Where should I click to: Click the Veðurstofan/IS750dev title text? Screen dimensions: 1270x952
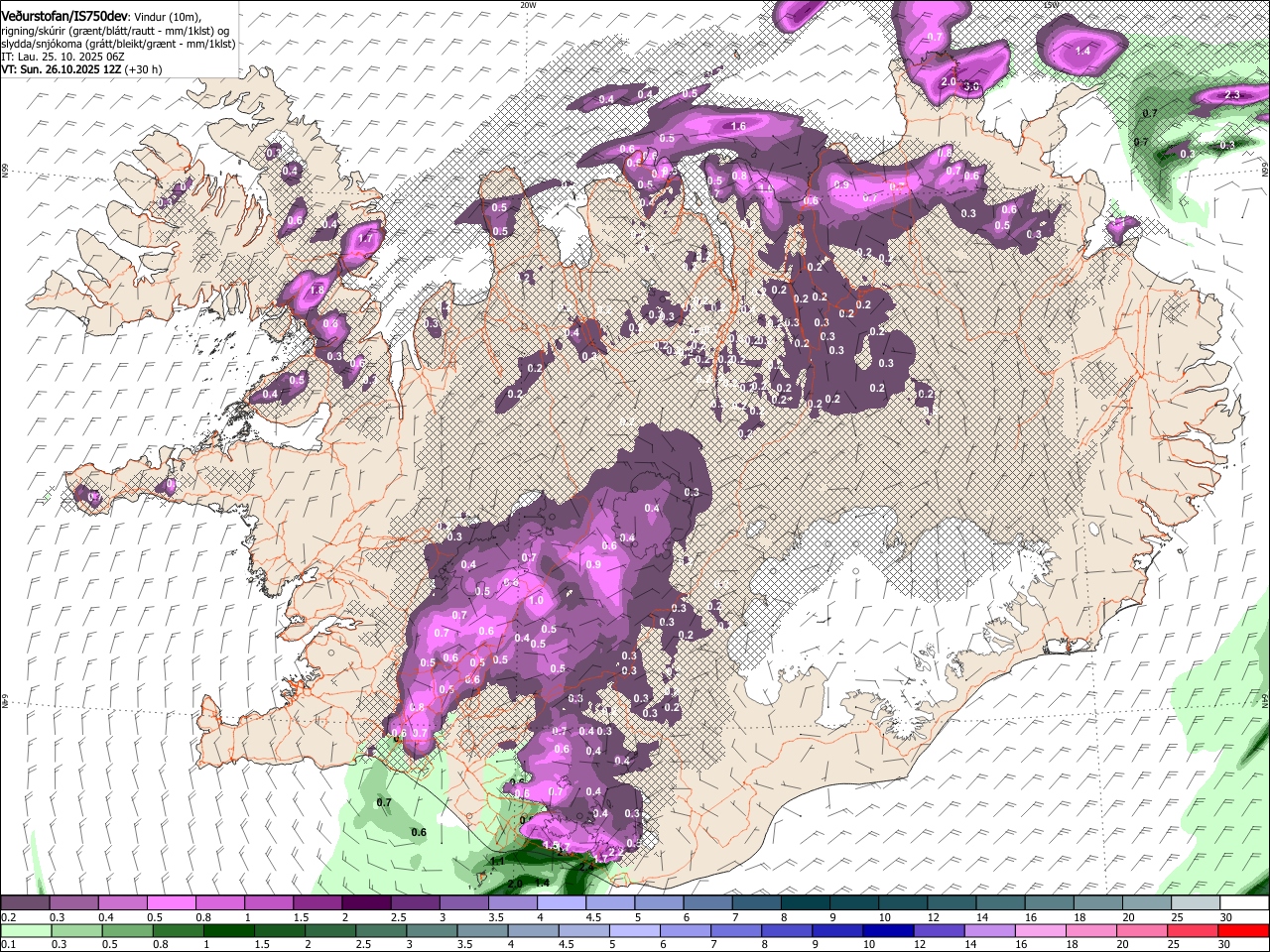click(x=64, y=16)
